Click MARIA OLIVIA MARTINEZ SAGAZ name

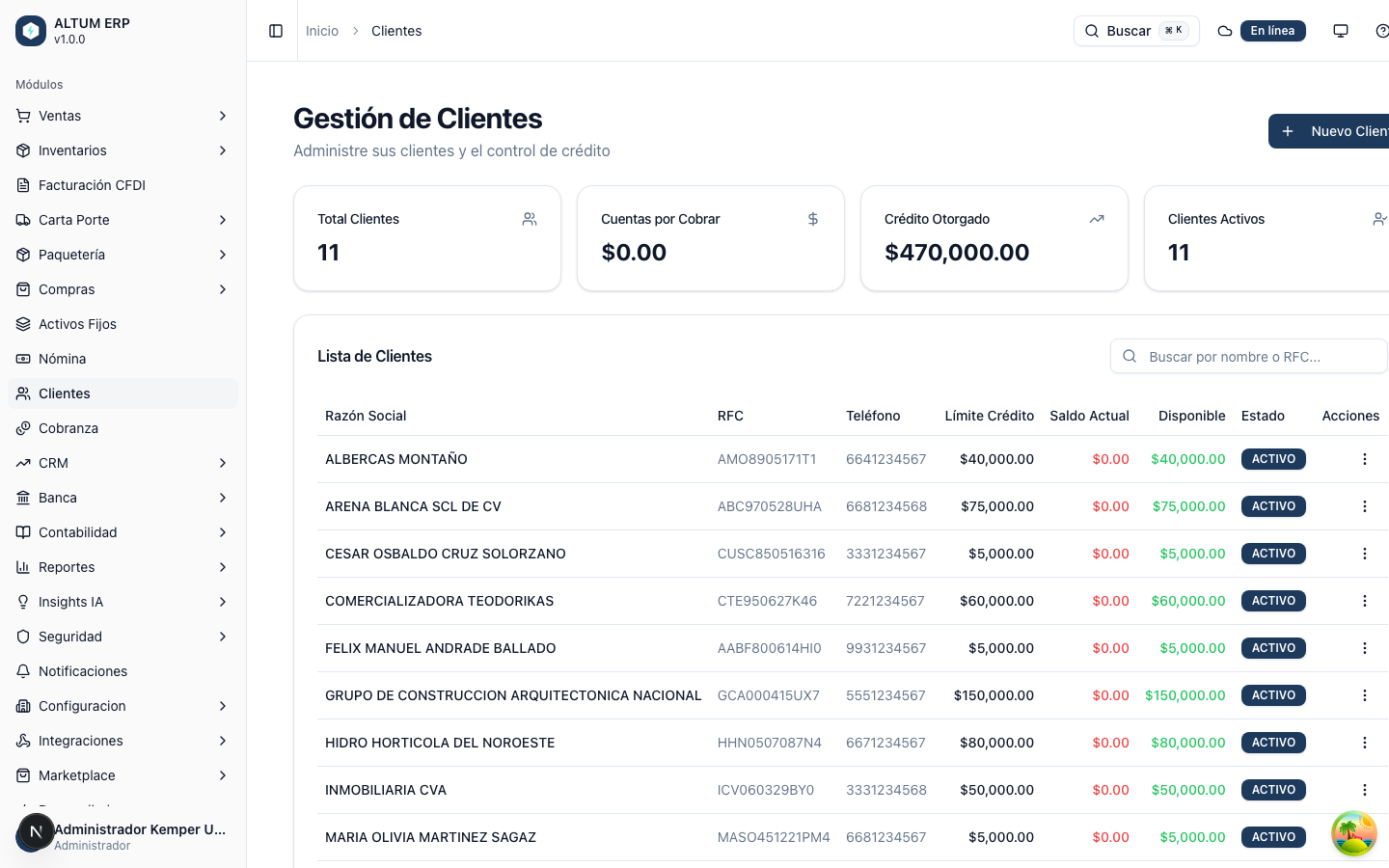[430, 837]
